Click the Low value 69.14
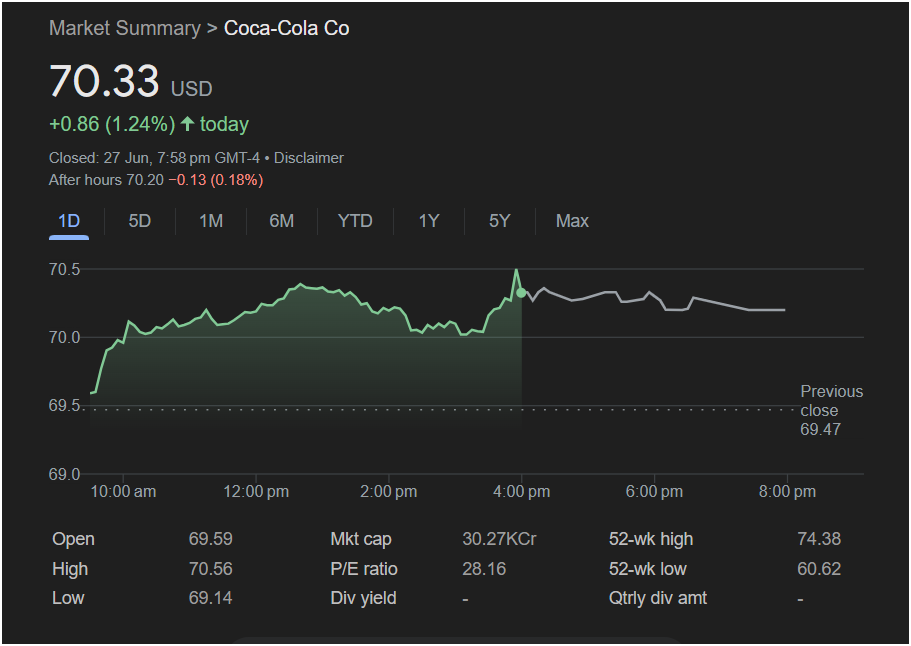 pyautogui.click(x=210, y=598)
